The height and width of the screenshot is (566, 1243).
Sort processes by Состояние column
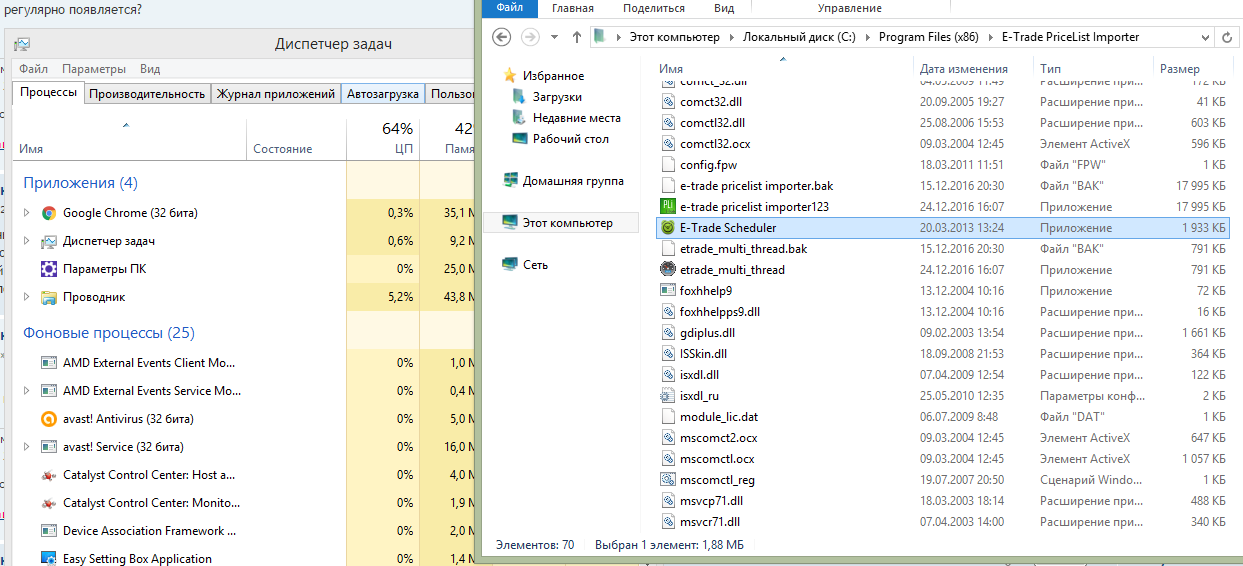click(x=283, y=149)
